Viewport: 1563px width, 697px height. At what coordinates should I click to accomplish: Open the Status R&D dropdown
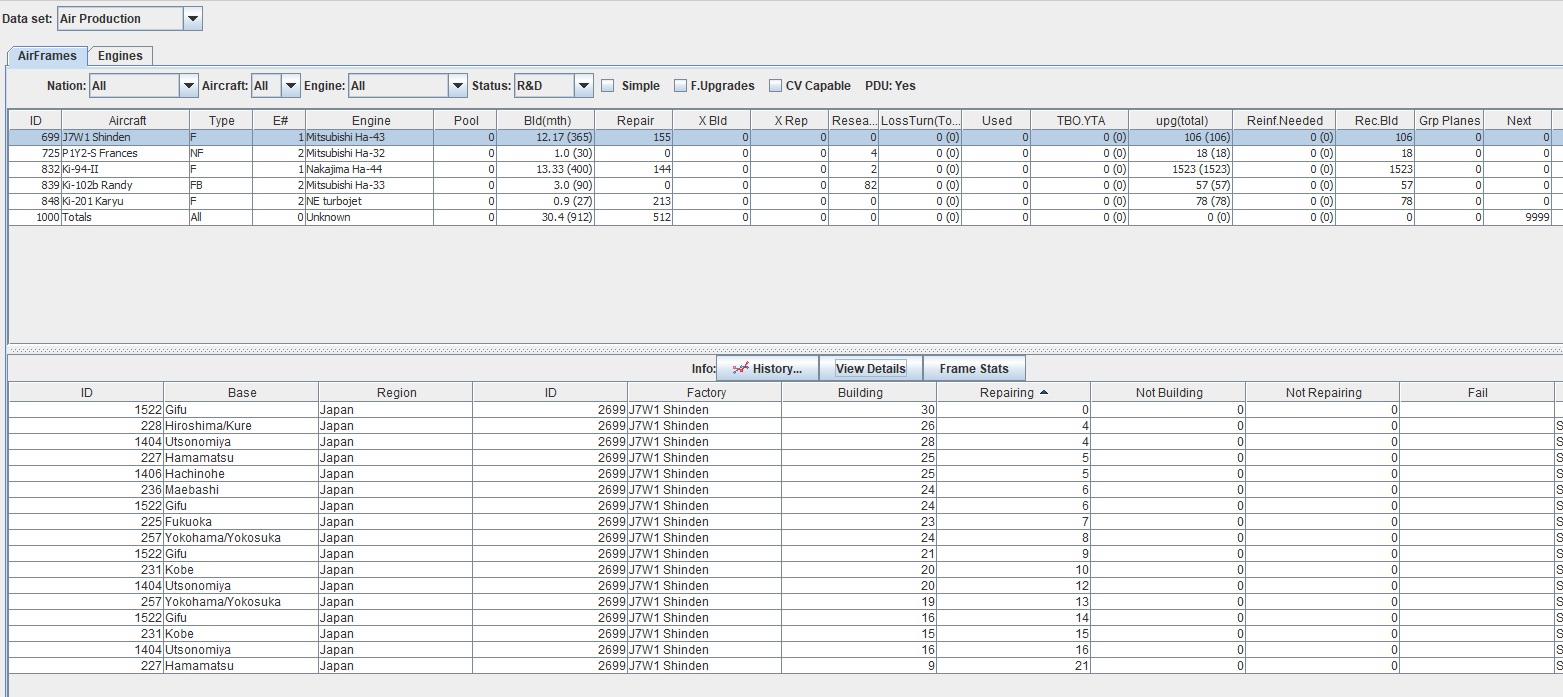(584, 86)
